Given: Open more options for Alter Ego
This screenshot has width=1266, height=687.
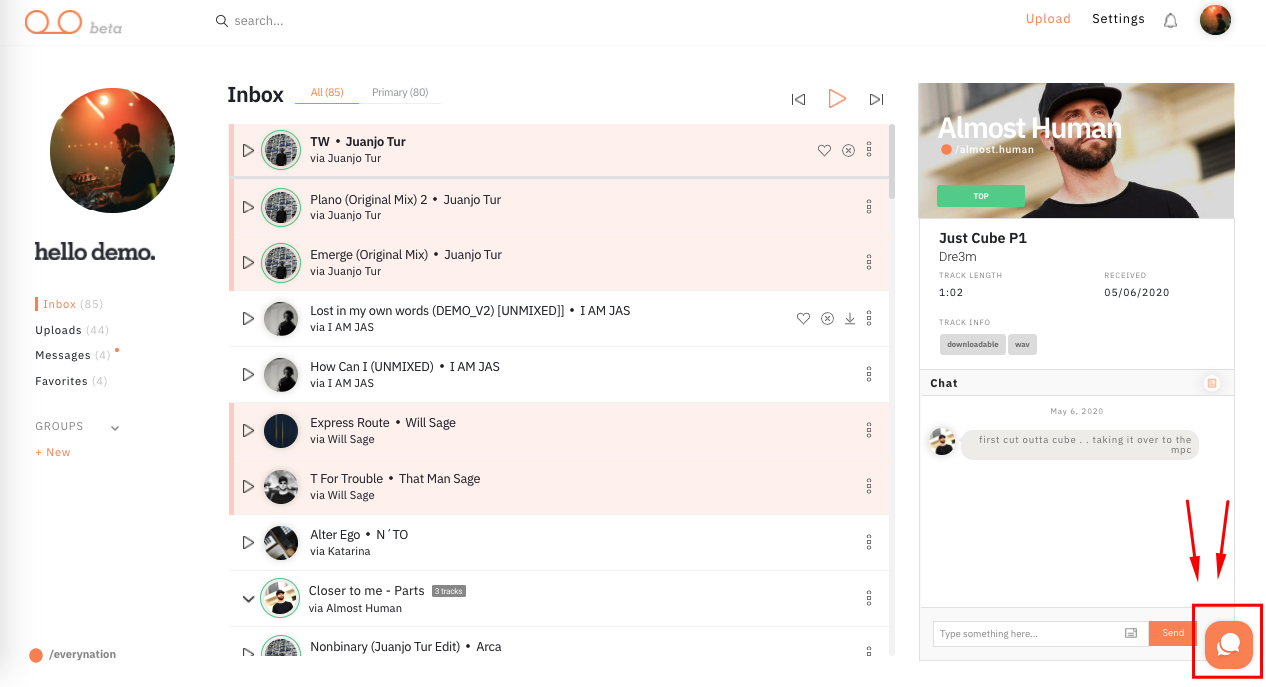Looking at the screenshot, I should pos(869,543).
